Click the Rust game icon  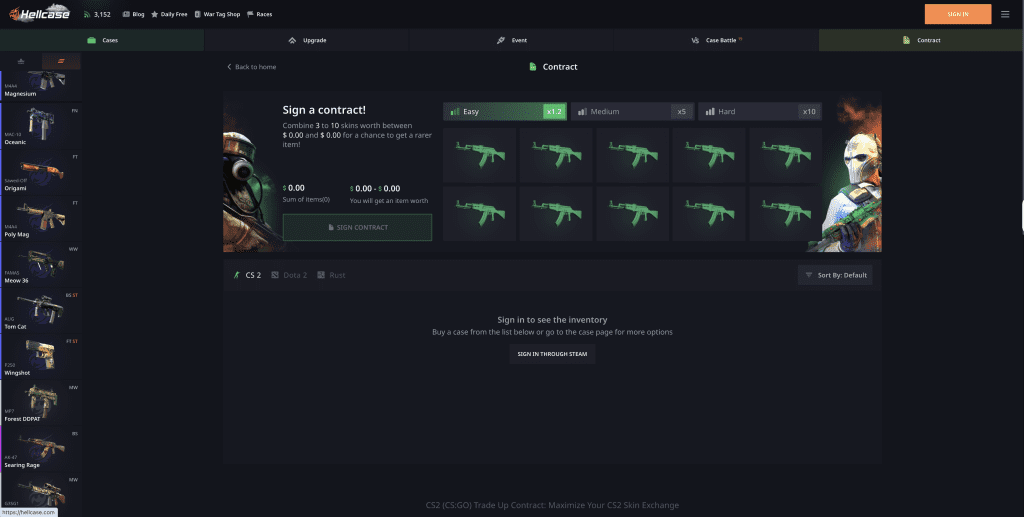pos(321,275)
